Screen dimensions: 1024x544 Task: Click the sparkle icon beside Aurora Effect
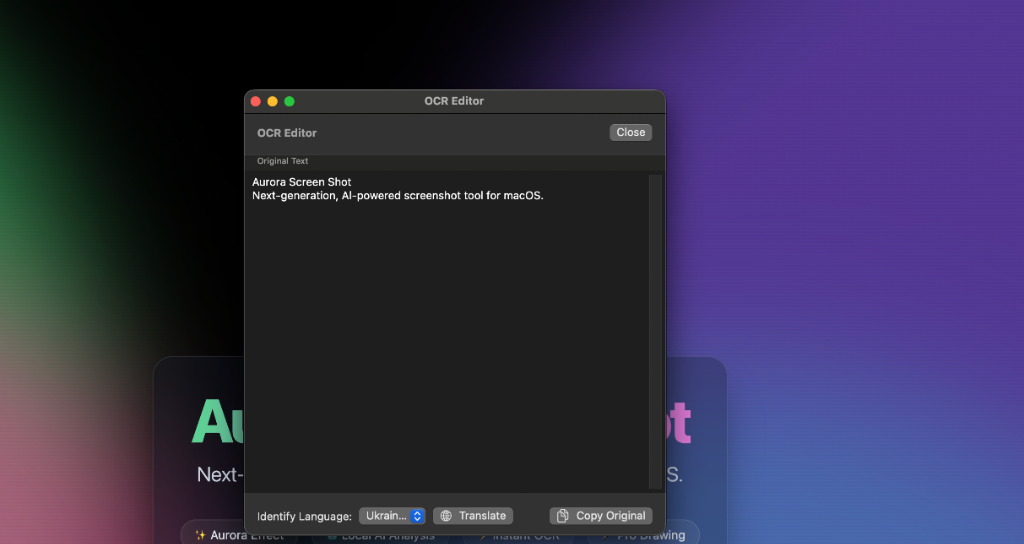click(x=200, y=535)
